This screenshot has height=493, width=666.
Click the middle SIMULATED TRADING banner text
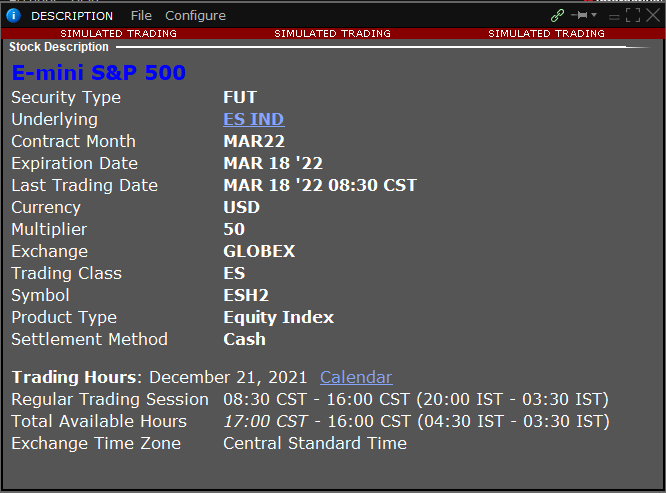click(333, 34)
